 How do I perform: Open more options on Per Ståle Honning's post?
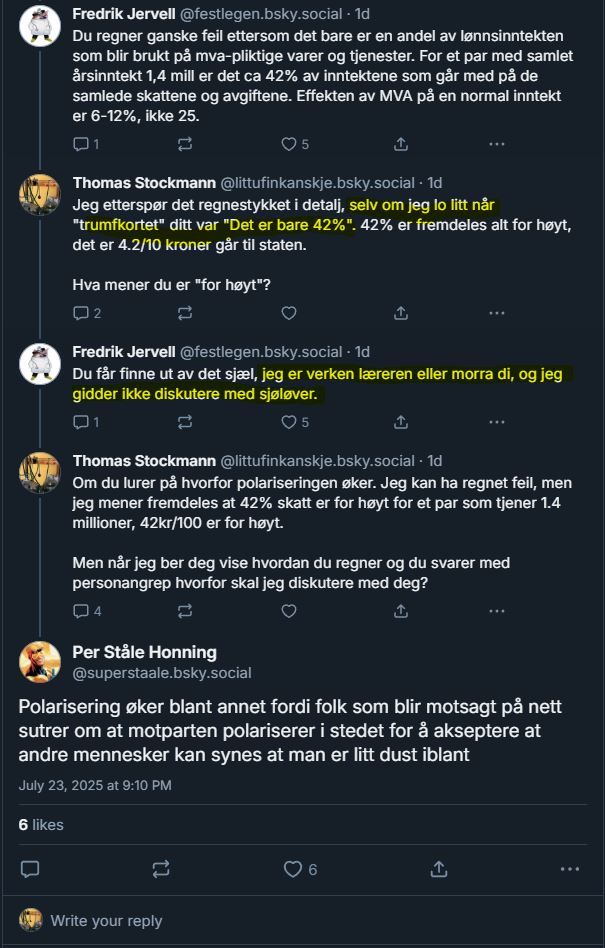pos(570,869)
